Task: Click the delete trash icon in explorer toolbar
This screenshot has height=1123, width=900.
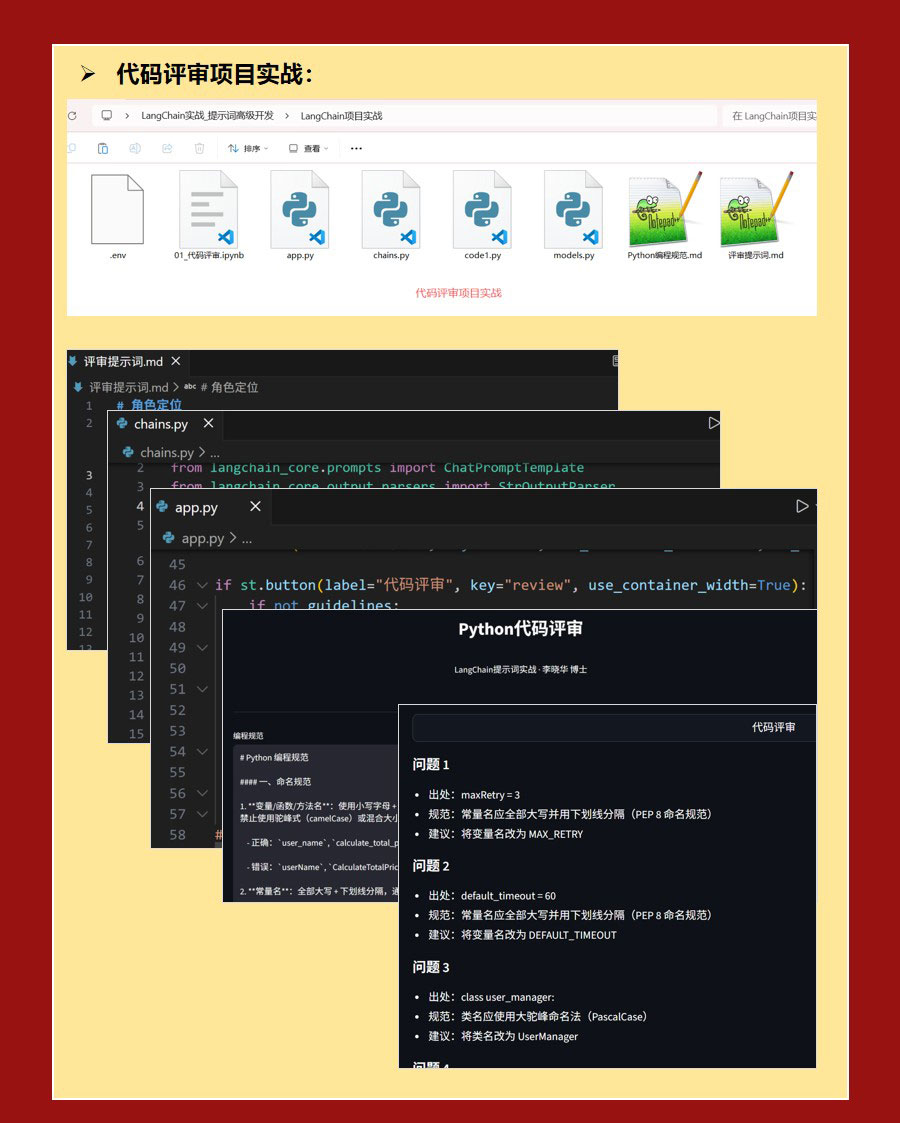Action: (x=199, y=149)
